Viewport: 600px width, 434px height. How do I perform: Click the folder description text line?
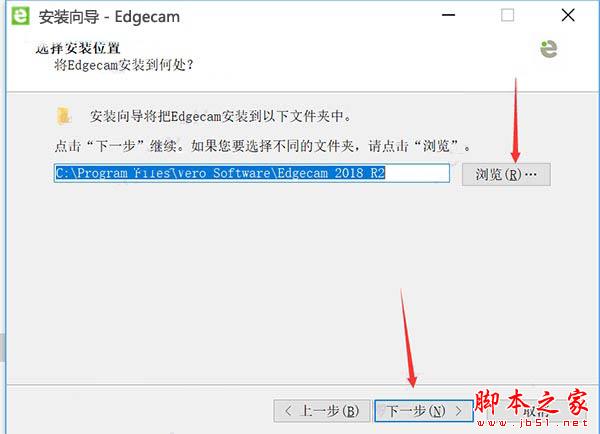pyautogui.click(x=220, y=116)
